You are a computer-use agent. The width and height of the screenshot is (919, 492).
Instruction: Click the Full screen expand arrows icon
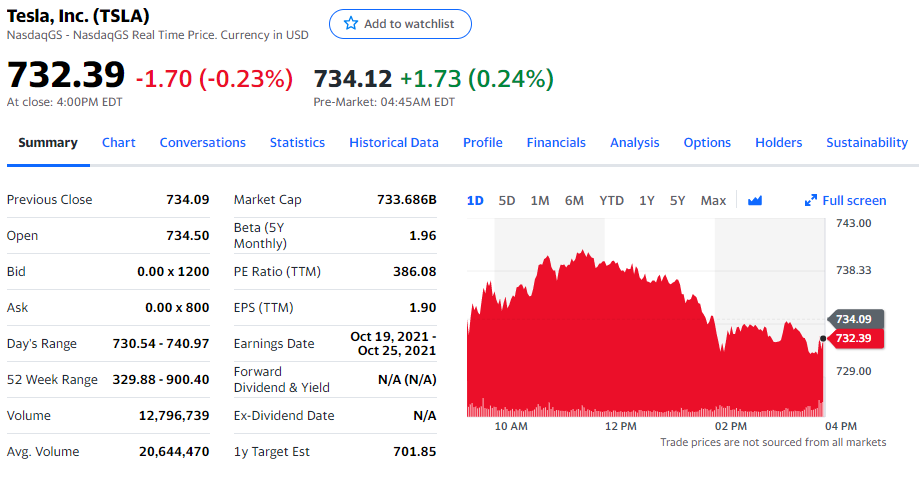pyautogui.click(x=811, y=201)
